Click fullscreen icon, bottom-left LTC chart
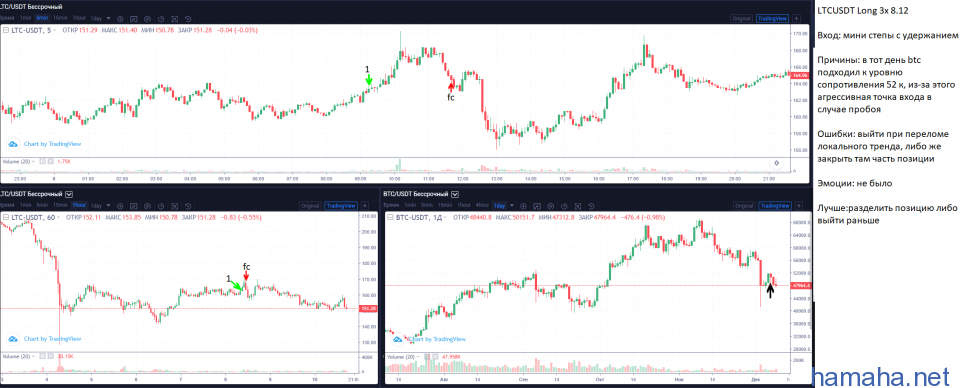The width and height of the screenshot is (960, 388). 174,206
